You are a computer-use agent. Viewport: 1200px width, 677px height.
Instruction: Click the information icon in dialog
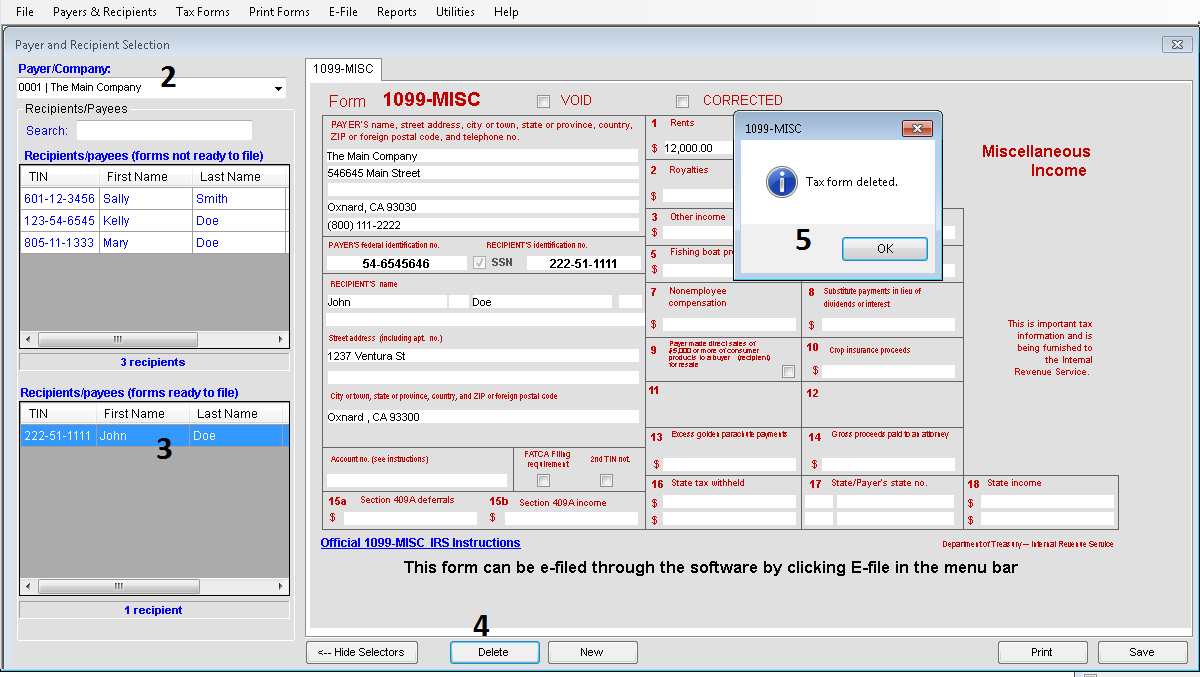781,182
